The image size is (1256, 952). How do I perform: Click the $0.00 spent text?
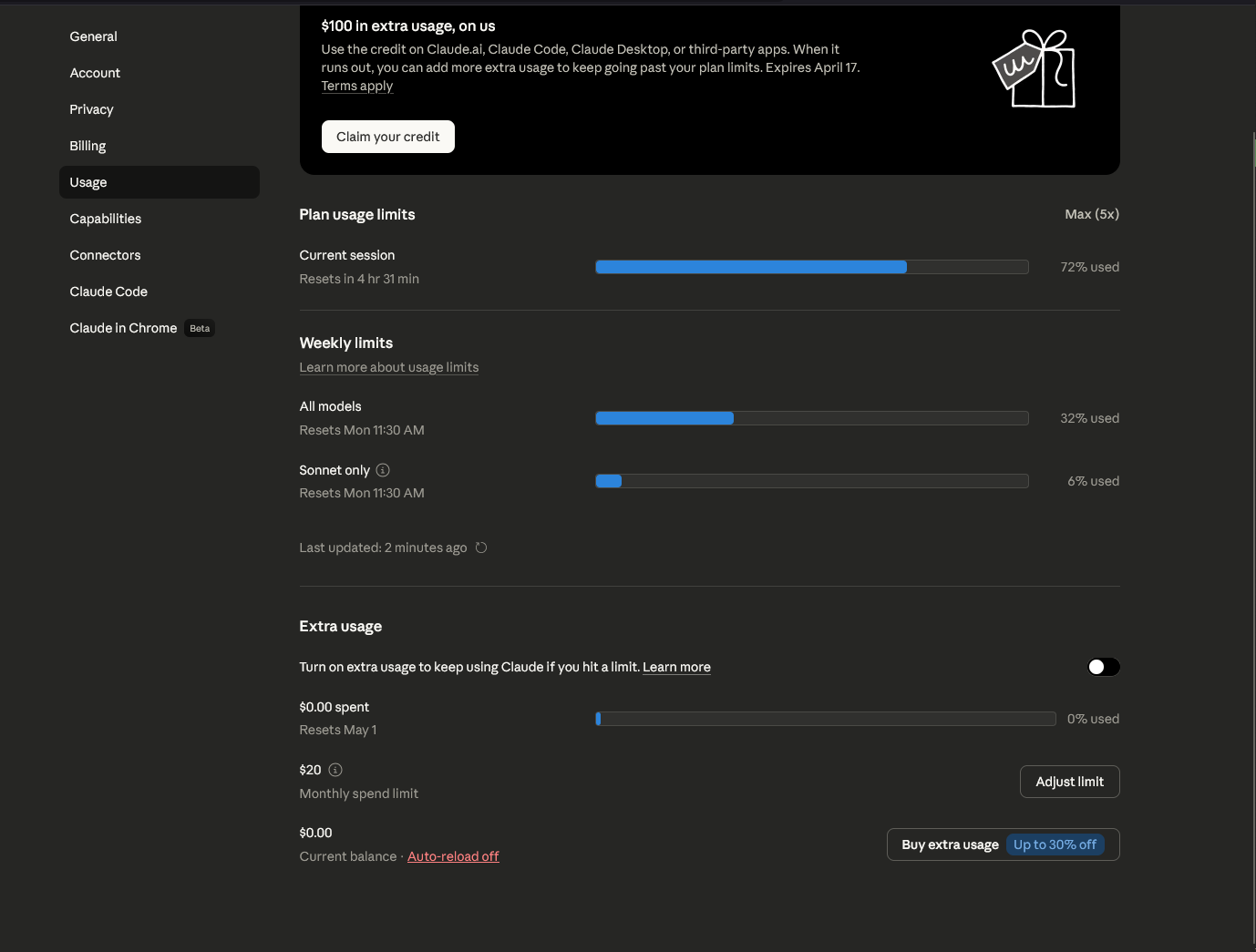point(335,707)
